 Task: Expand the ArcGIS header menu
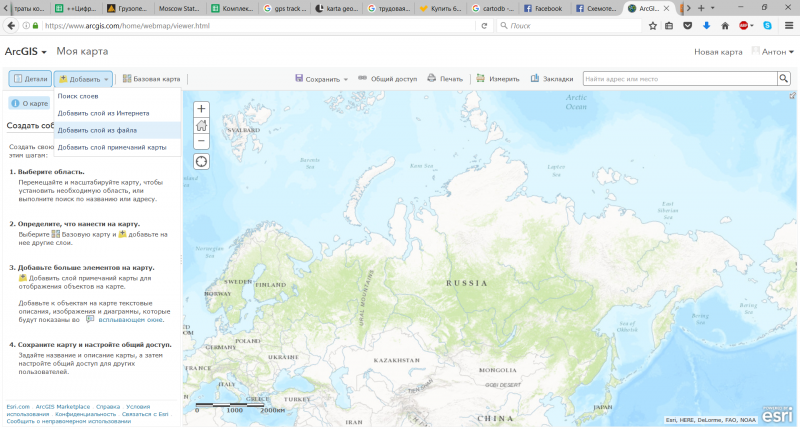(26, 50)
